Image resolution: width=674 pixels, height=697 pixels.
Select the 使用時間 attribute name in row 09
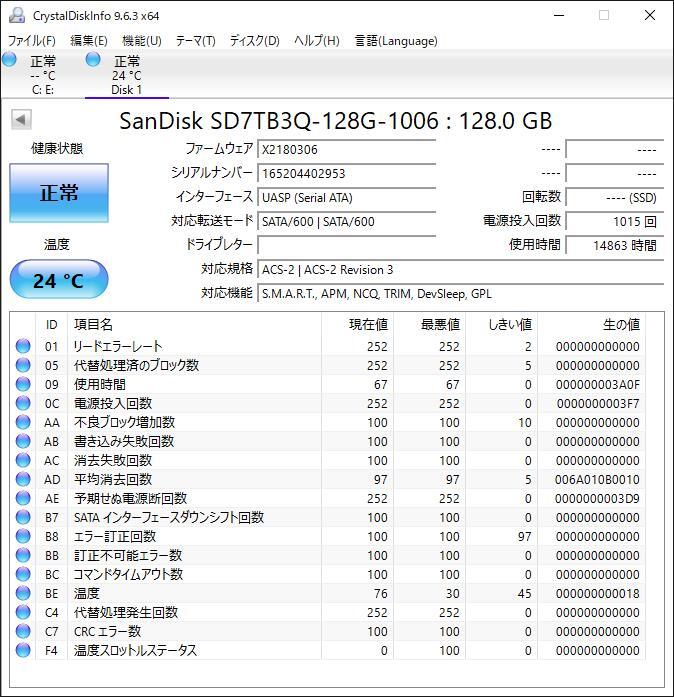[x=100, y=385]
